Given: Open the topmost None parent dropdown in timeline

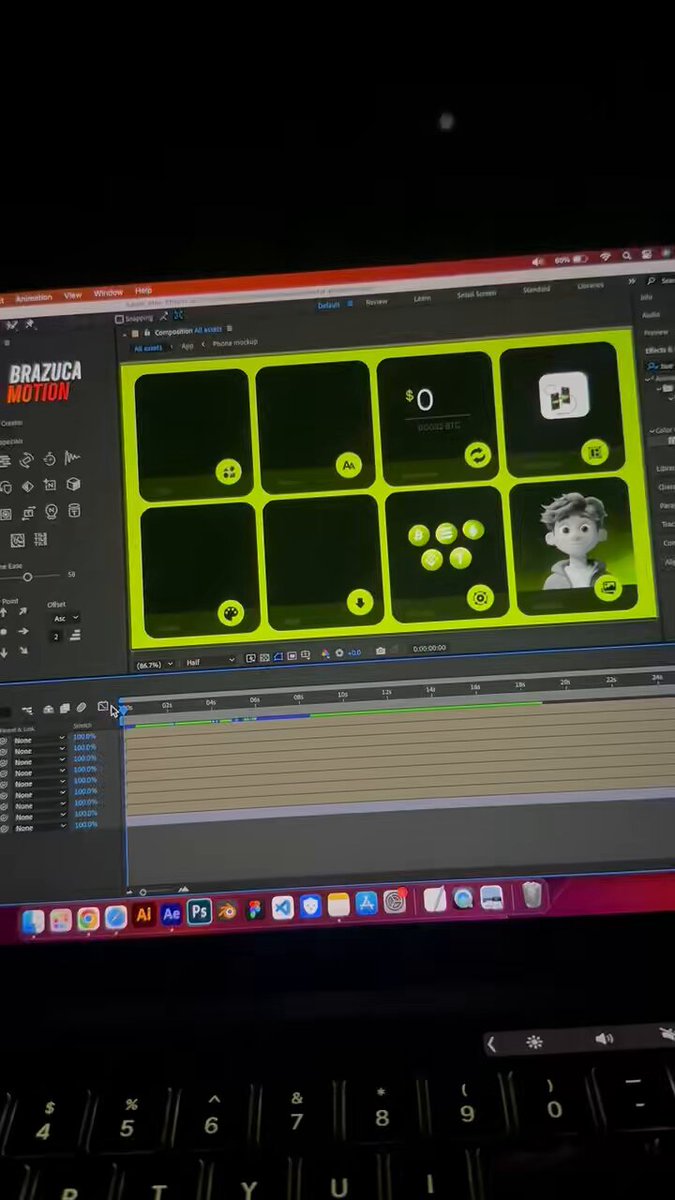Looking at the screenshot, I should [38, 740].
